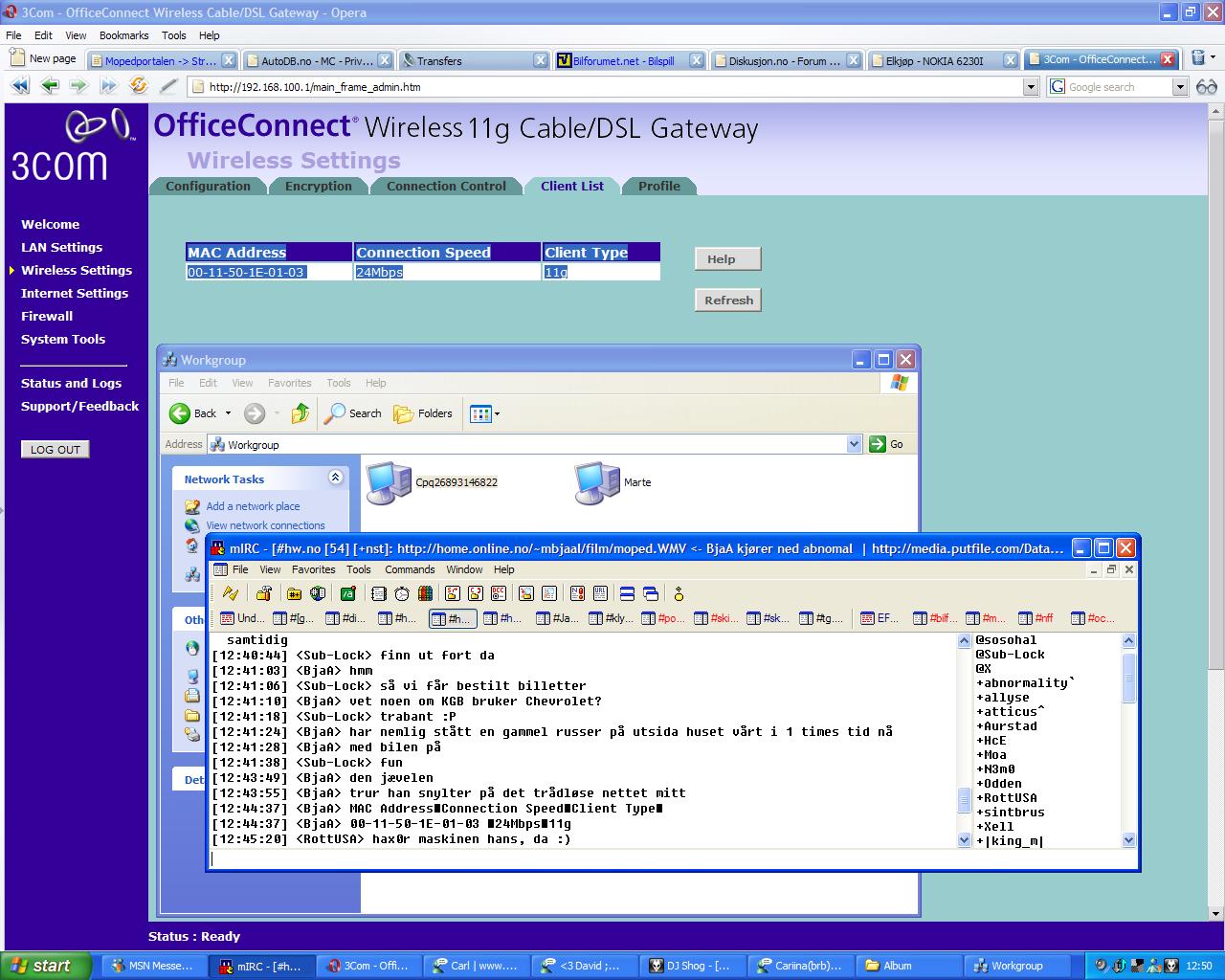
Task: Click the mIRC timer clock icon
Action: pyautogui.click(x=402, y=594)
